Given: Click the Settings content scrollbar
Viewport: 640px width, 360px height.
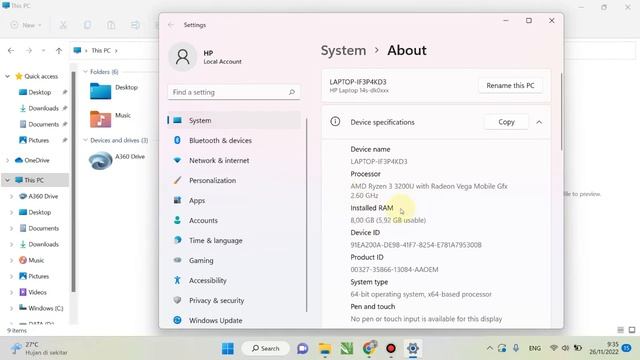Looking at the screenshot, I should [x=562, y=111].
